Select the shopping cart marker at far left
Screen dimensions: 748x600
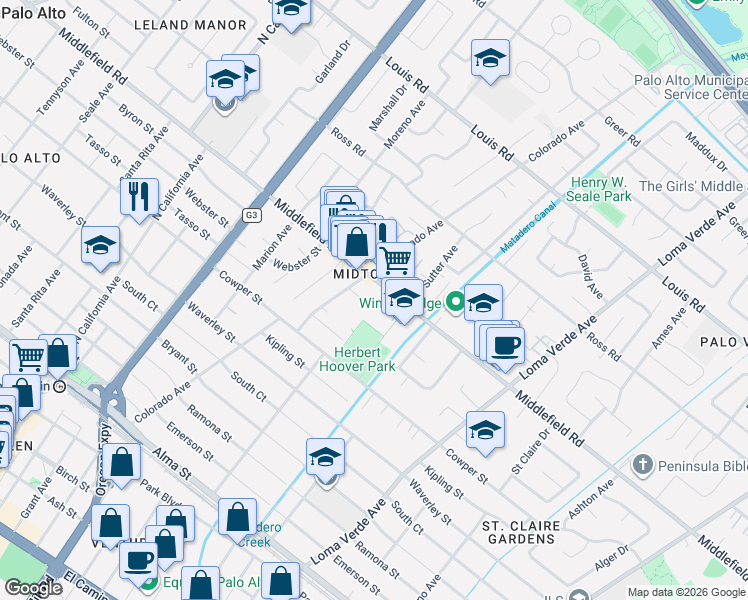29,357
